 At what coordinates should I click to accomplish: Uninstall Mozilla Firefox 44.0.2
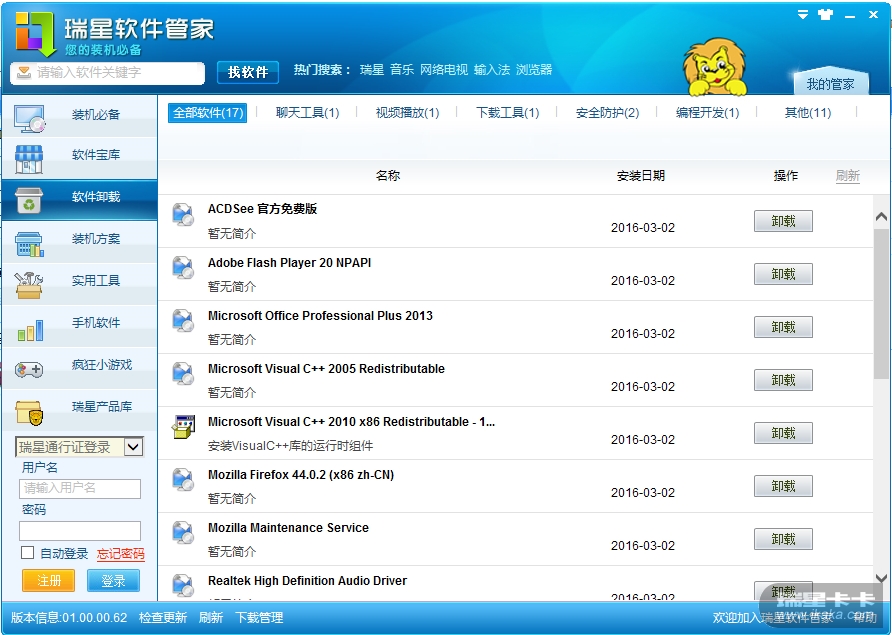pos(783,485)
